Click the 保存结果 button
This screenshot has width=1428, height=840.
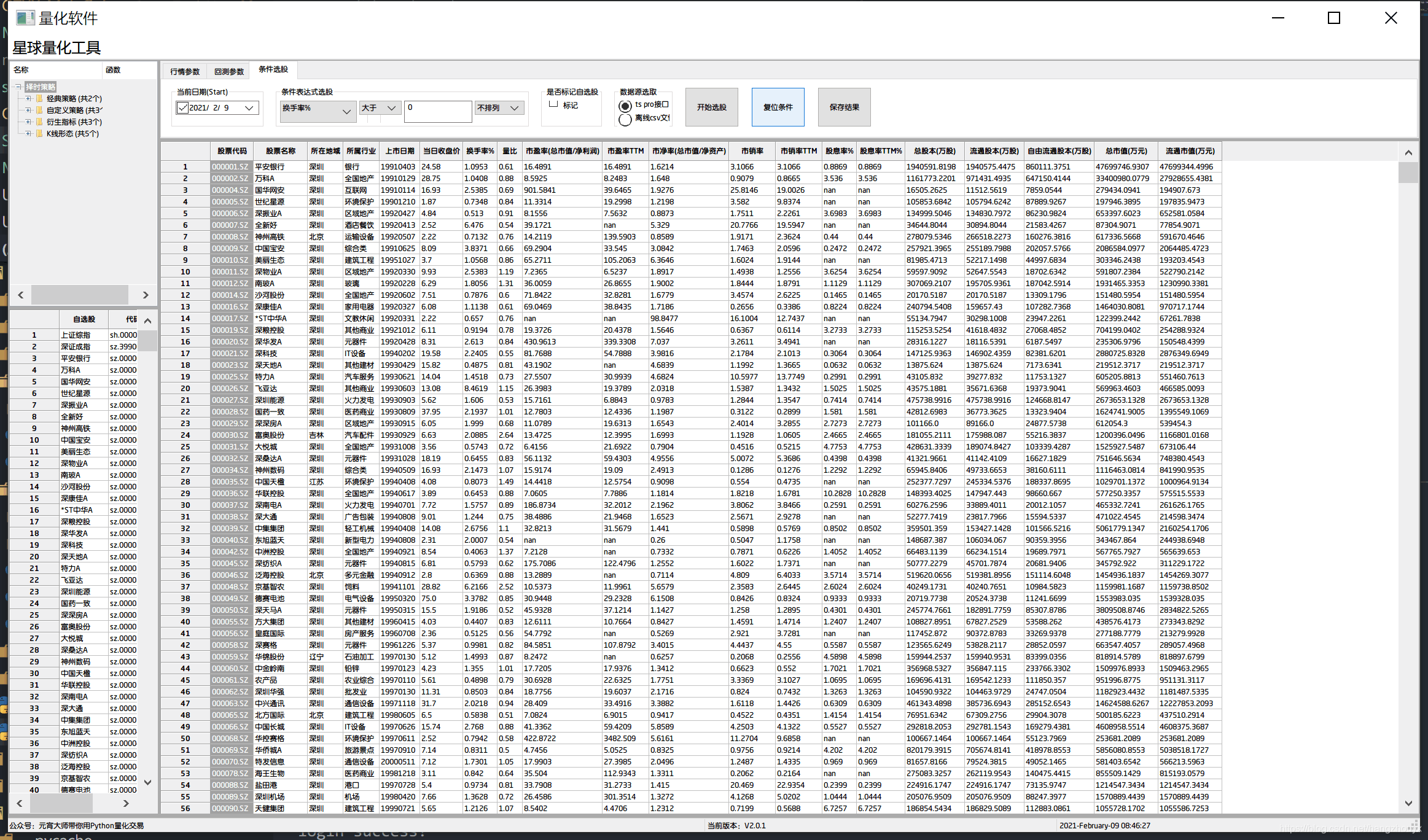point(845,107)
